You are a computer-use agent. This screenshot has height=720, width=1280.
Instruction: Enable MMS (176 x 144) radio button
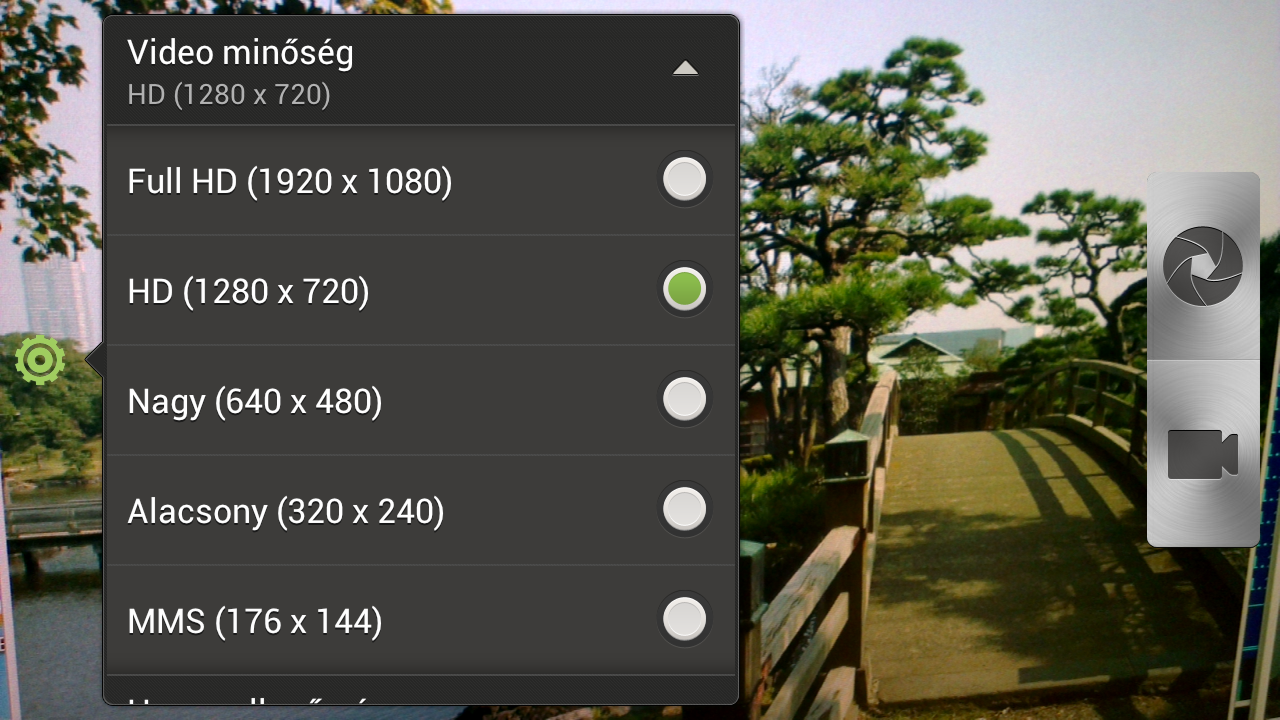[685, 620]
